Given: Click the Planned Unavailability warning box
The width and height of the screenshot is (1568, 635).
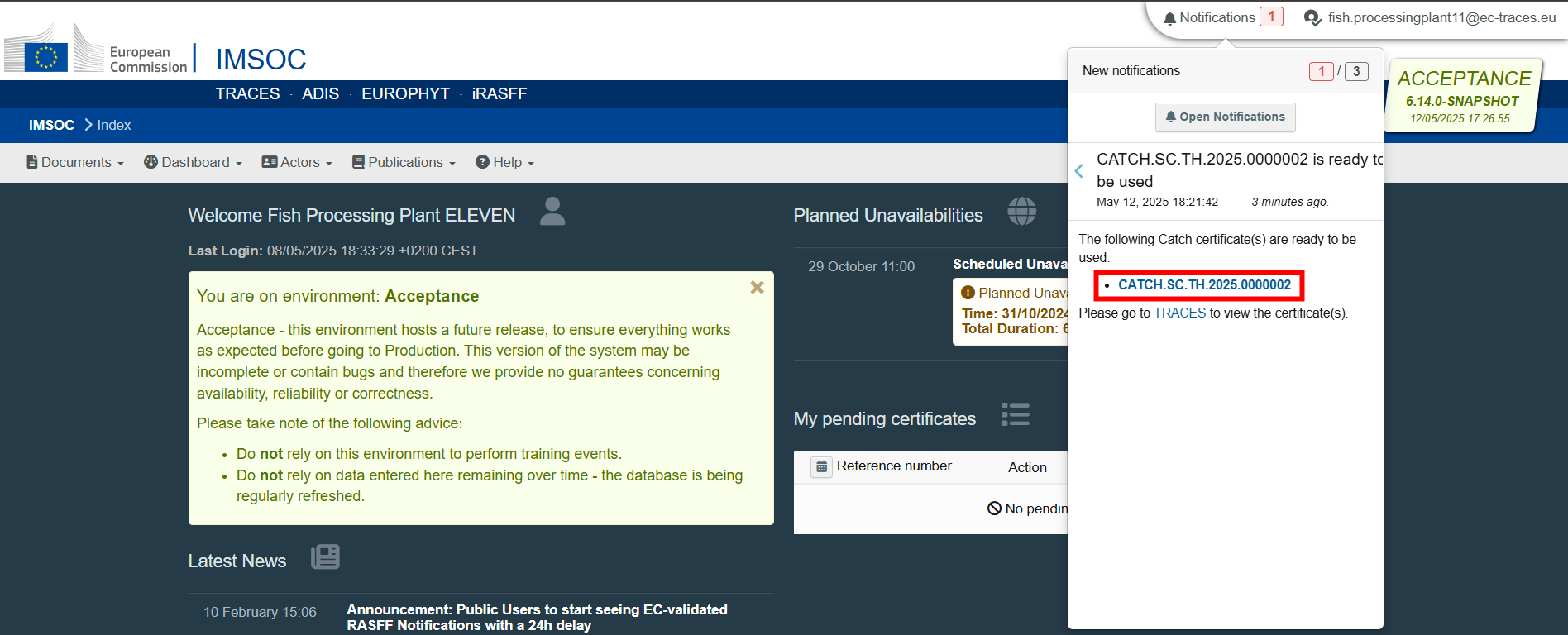Looking at the screenshot, I should coord(1011,312).
